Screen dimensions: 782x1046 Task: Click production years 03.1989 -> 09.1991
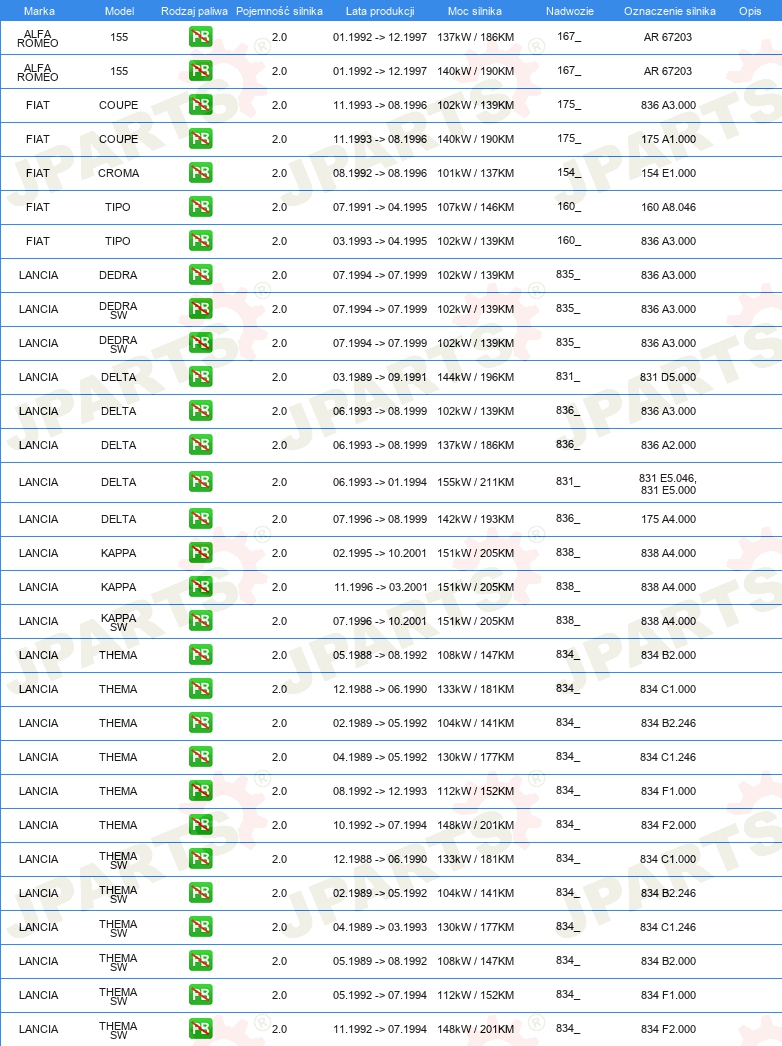pos(380,377)
